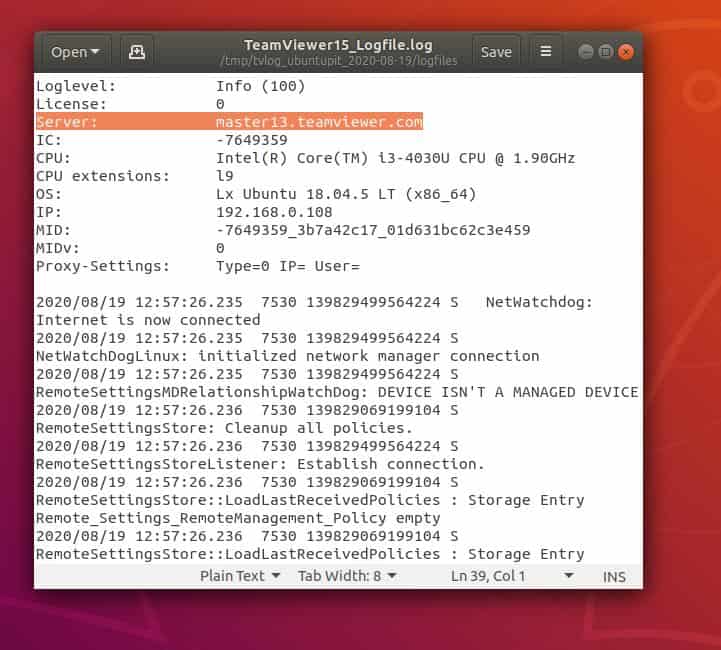Click the MID value -7649359_3b7a42c17_01d631bc62c3e459
Viewport: 721px width, 650px height.
[373, 230]
